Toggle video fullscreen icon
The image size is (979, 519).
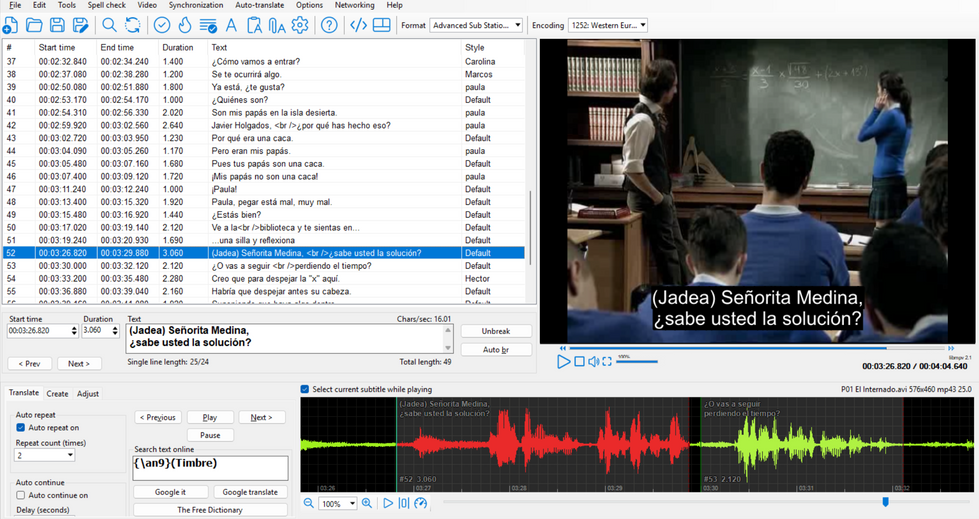click(607, 362)
